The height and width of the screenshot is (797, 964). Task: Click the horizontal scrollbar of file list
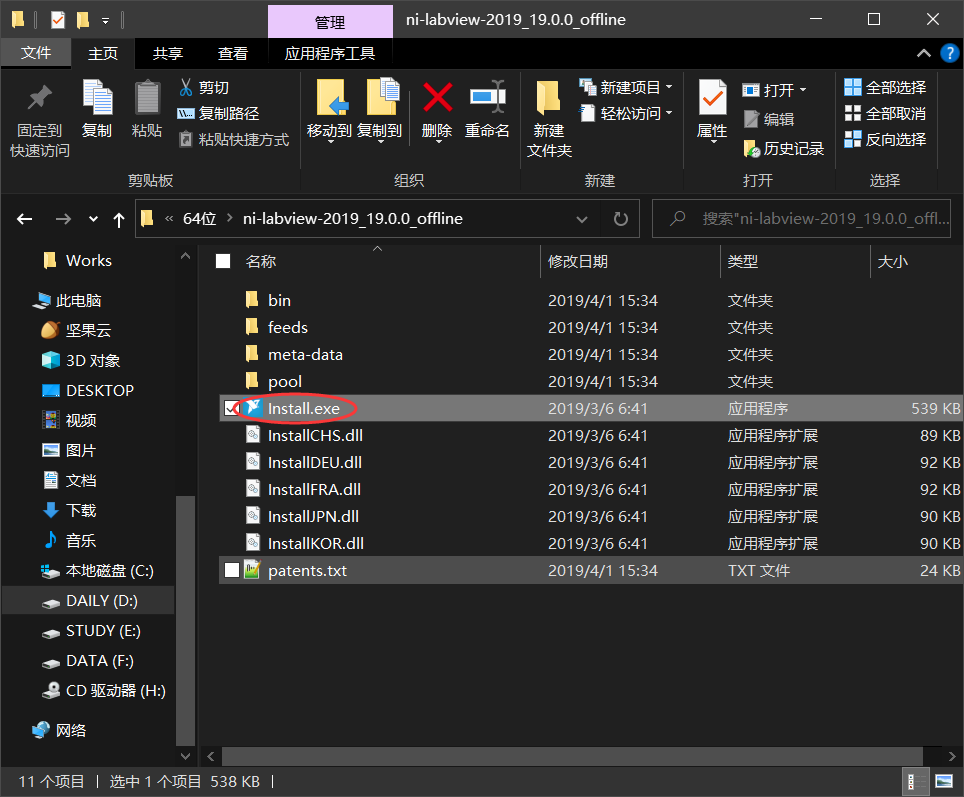click(572, 756)
